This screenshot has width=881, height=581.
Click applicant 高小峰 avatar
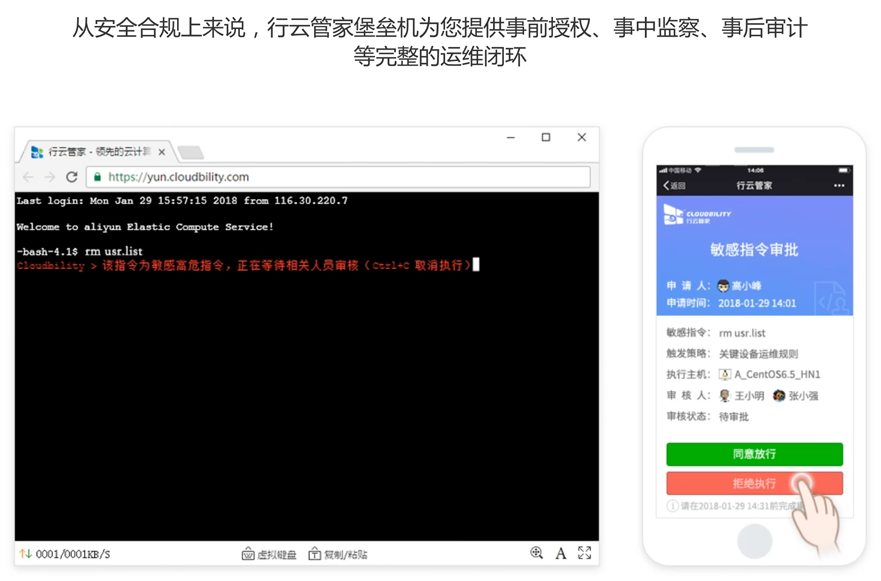(x=723, y=285)
